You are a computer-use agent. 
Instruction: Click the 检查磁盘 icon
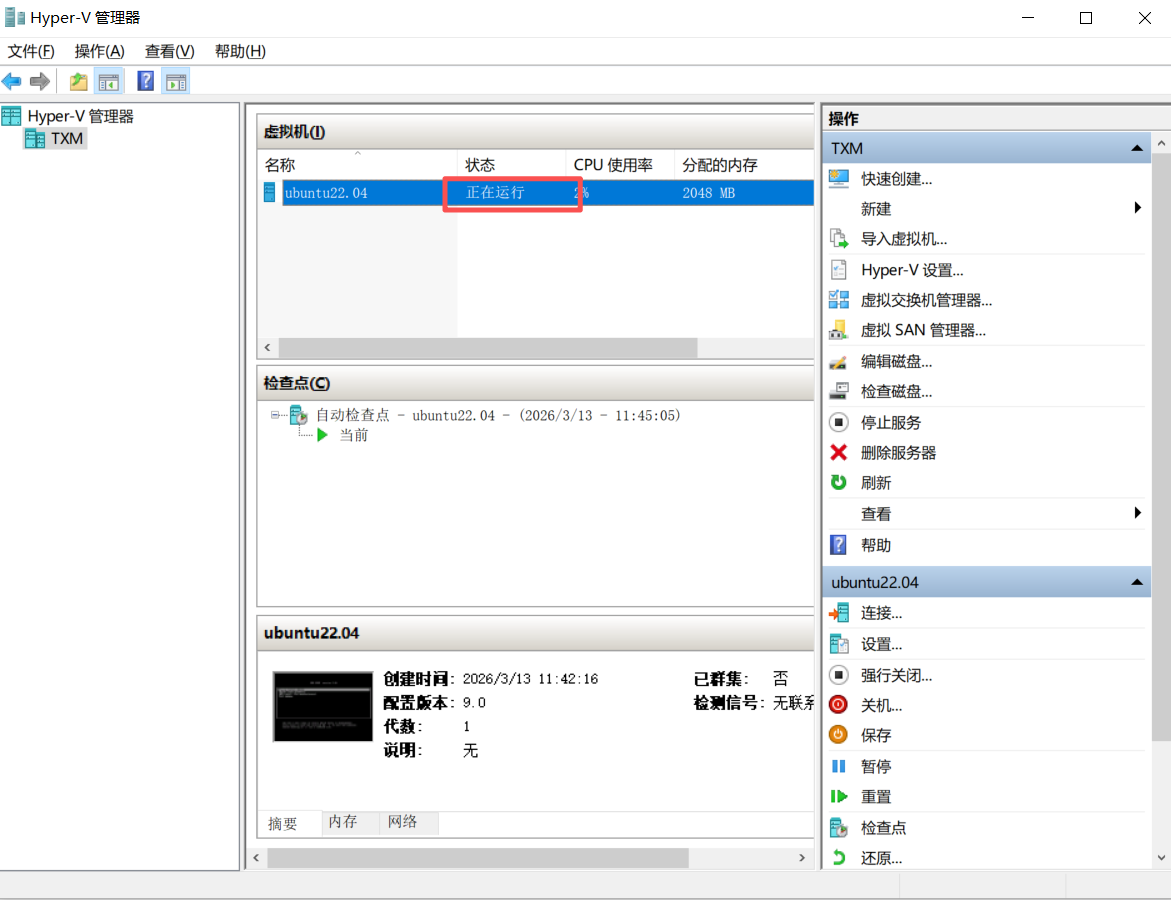coord(839,391)
